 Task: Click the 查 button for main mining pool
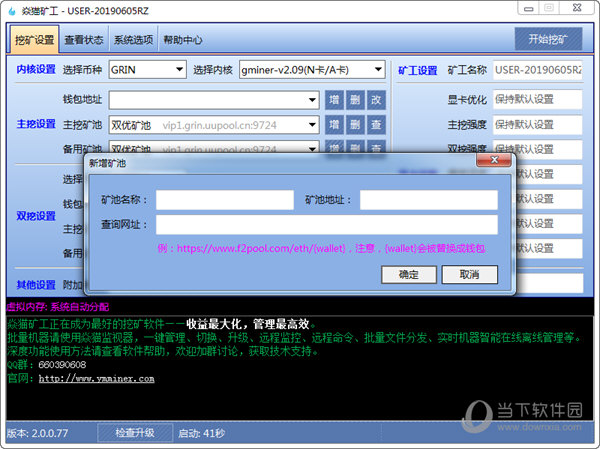pos(376,125)
